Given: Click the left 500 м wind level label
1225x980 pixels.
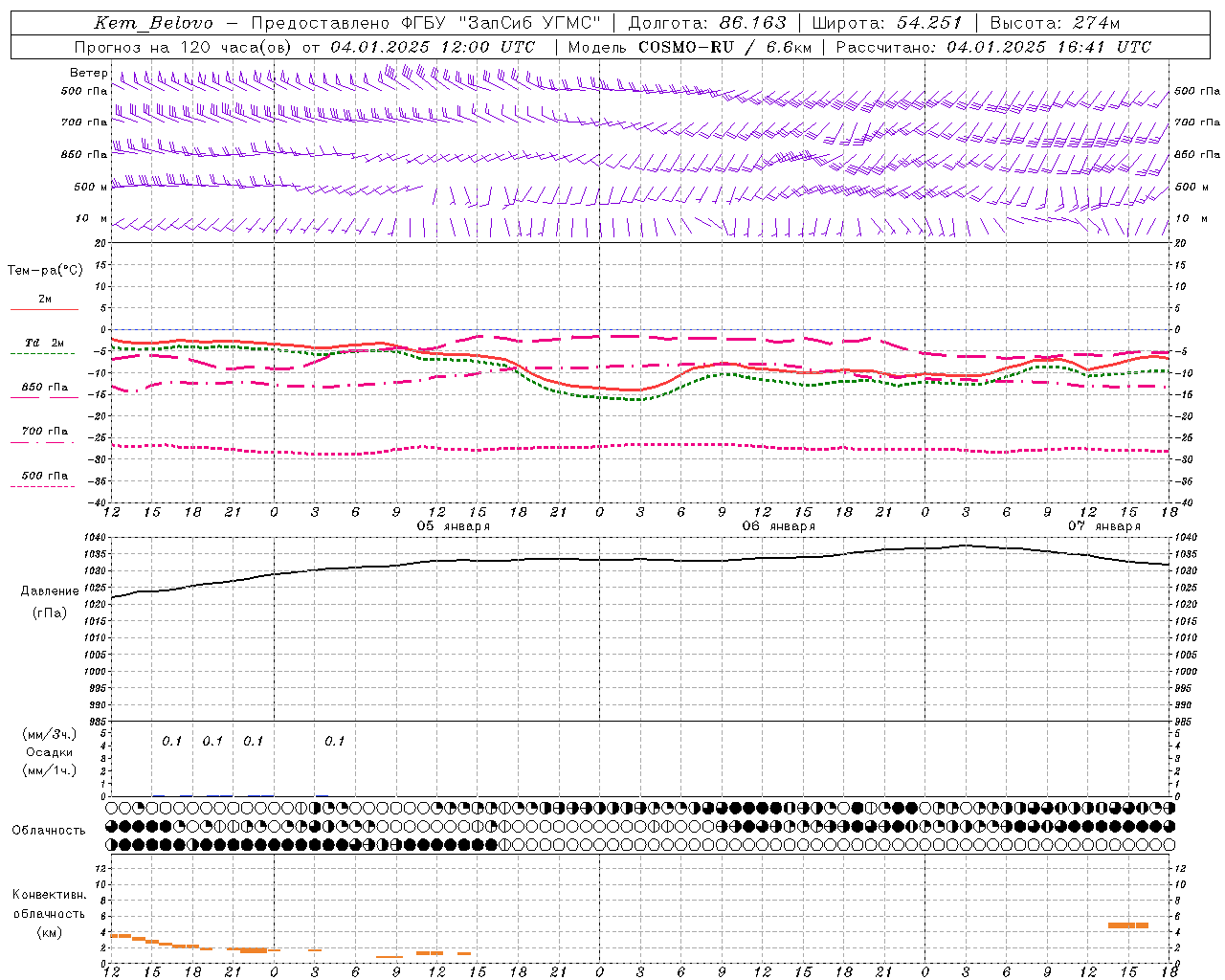Looking at the screenshot, I should pos(91,187).
